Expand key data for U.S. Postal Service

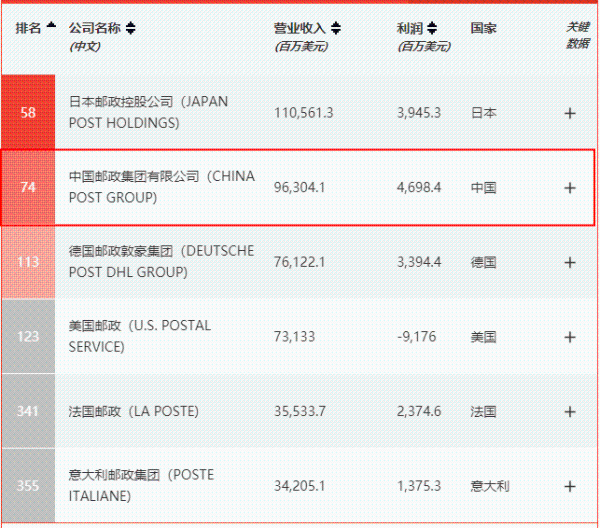pyautogui.click(x=570, y=337)
